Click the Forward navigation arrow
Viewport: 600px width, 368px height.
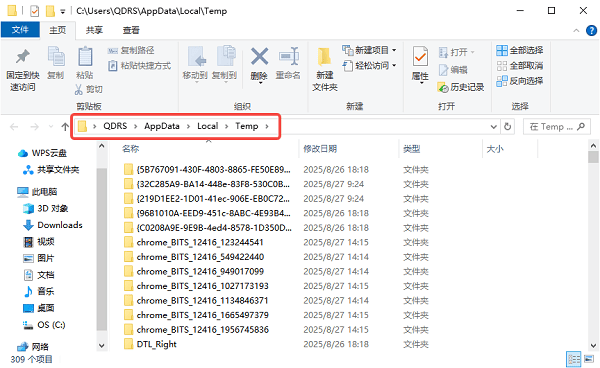pyautogui.click(x=34, y=127)
